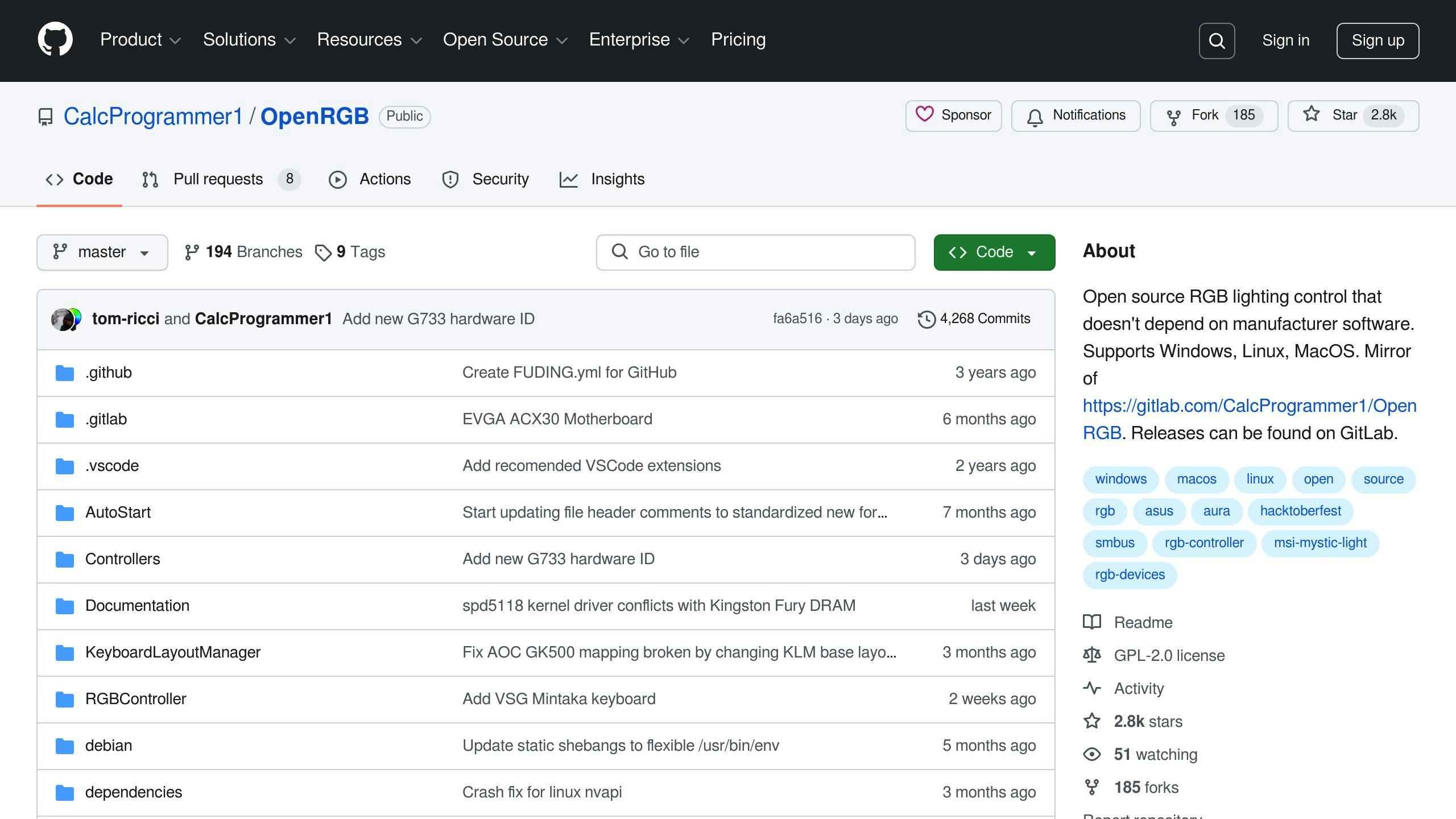Screen dimensions: 1456x819
Task: Select the rgb-controller topic tag
Action: 1204,543
